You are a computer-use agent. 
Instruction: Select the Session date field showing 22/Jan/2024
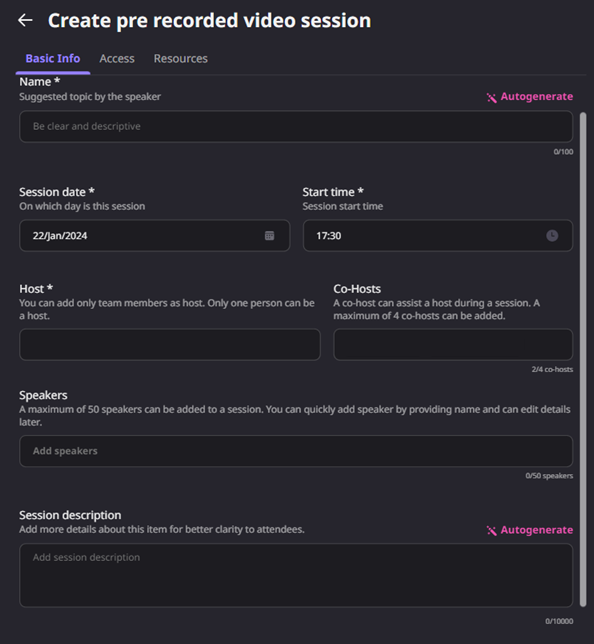pyautogui.click(x=154, y=236)
